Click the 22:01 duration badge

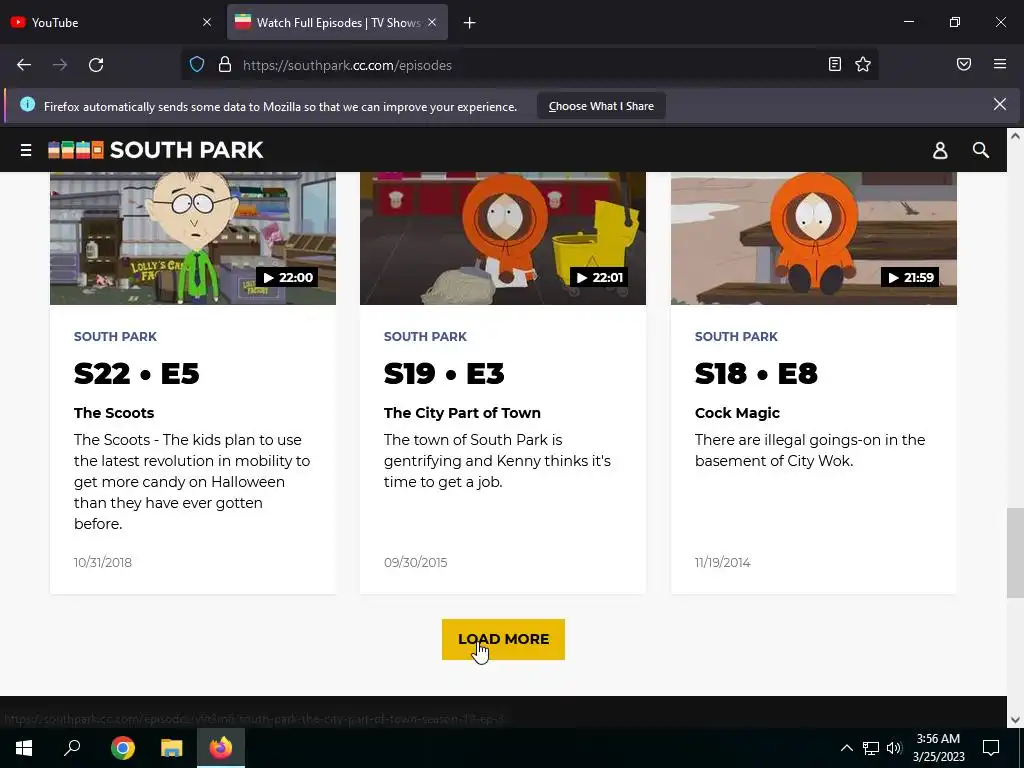(x=600, y=278)
